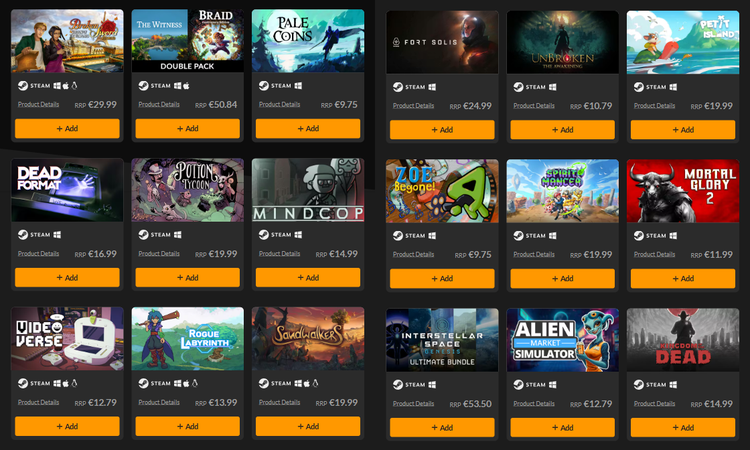
Task: Add Dead Format to the bundle
Action: tap(67, 277)
